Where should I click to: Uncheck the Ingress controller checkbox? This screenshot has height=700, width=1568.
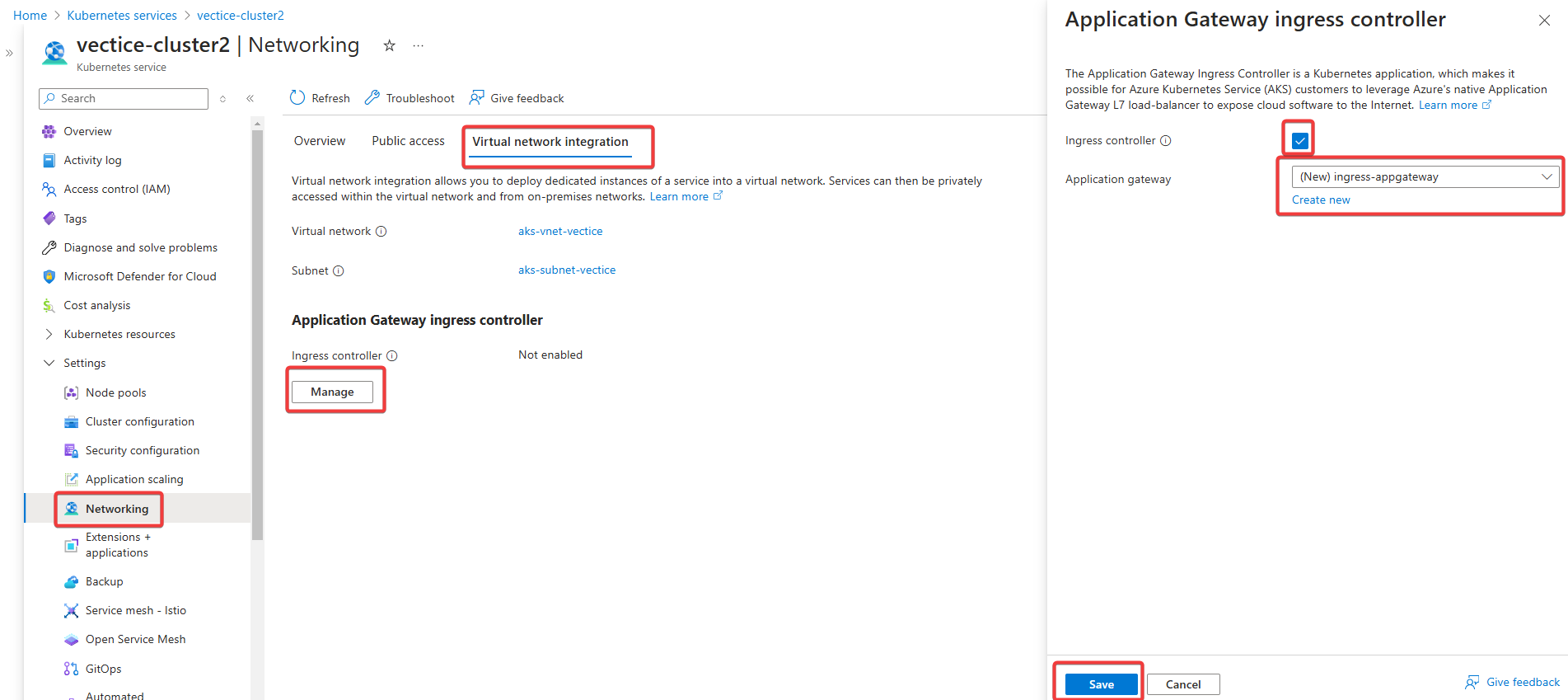[1300, 141]
